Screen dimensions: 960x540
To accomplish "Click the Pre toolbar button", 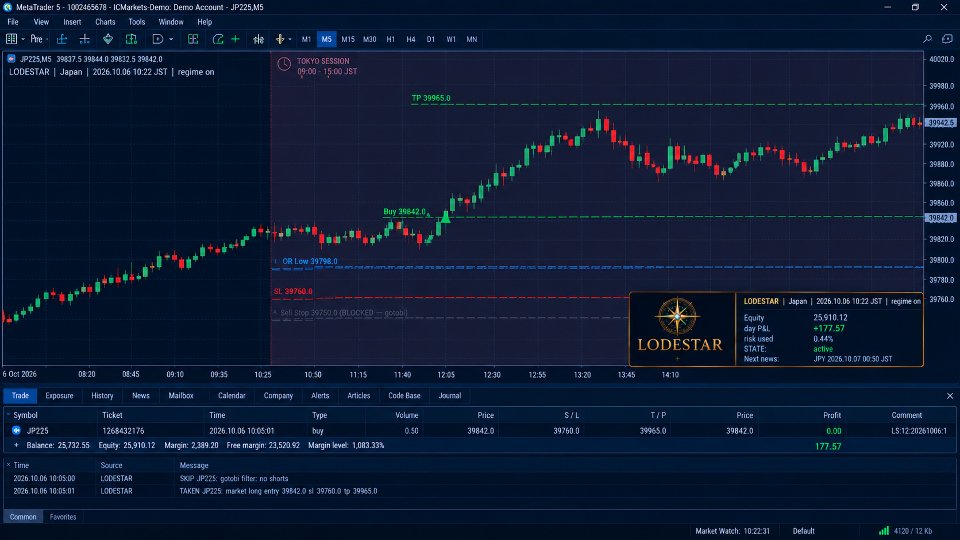I will [36, 39].
